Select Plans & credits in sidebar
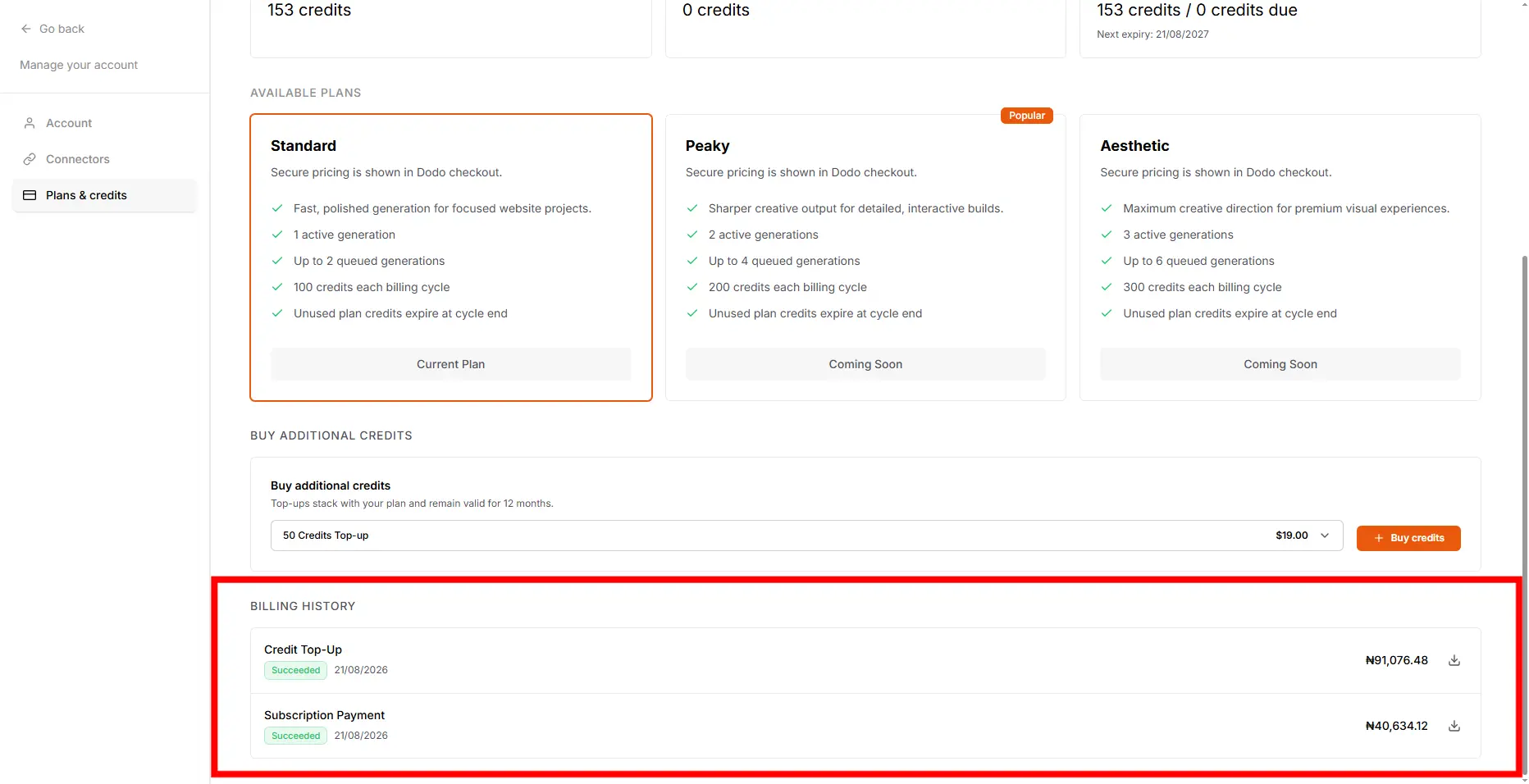The width and height of the screenshot is (1529, 784). coord(104,195)
